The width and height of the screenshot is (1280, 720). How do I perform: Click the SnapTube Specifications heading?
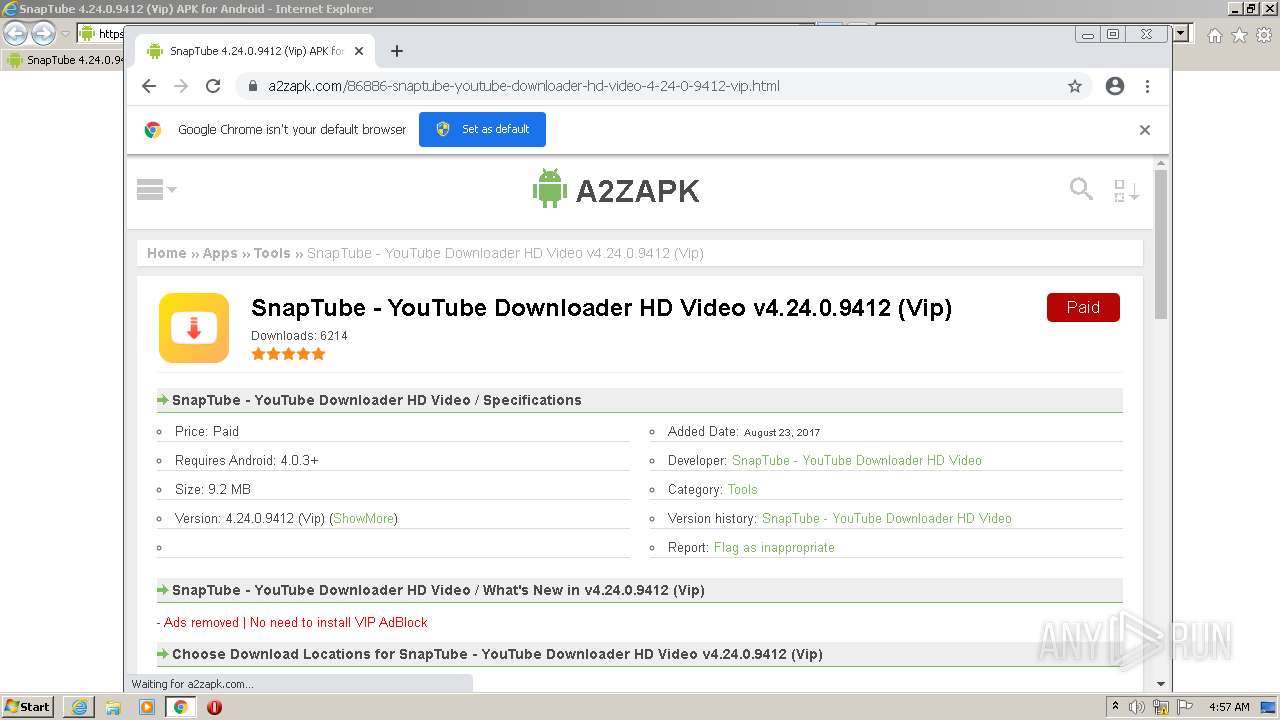coord(376,400)
